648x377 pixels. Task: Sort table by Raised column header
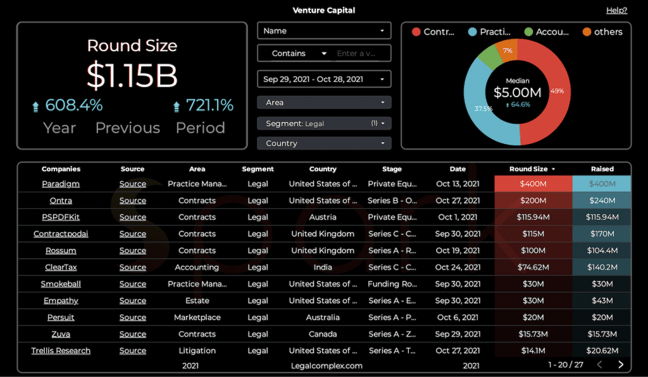(x=602, y=169)
